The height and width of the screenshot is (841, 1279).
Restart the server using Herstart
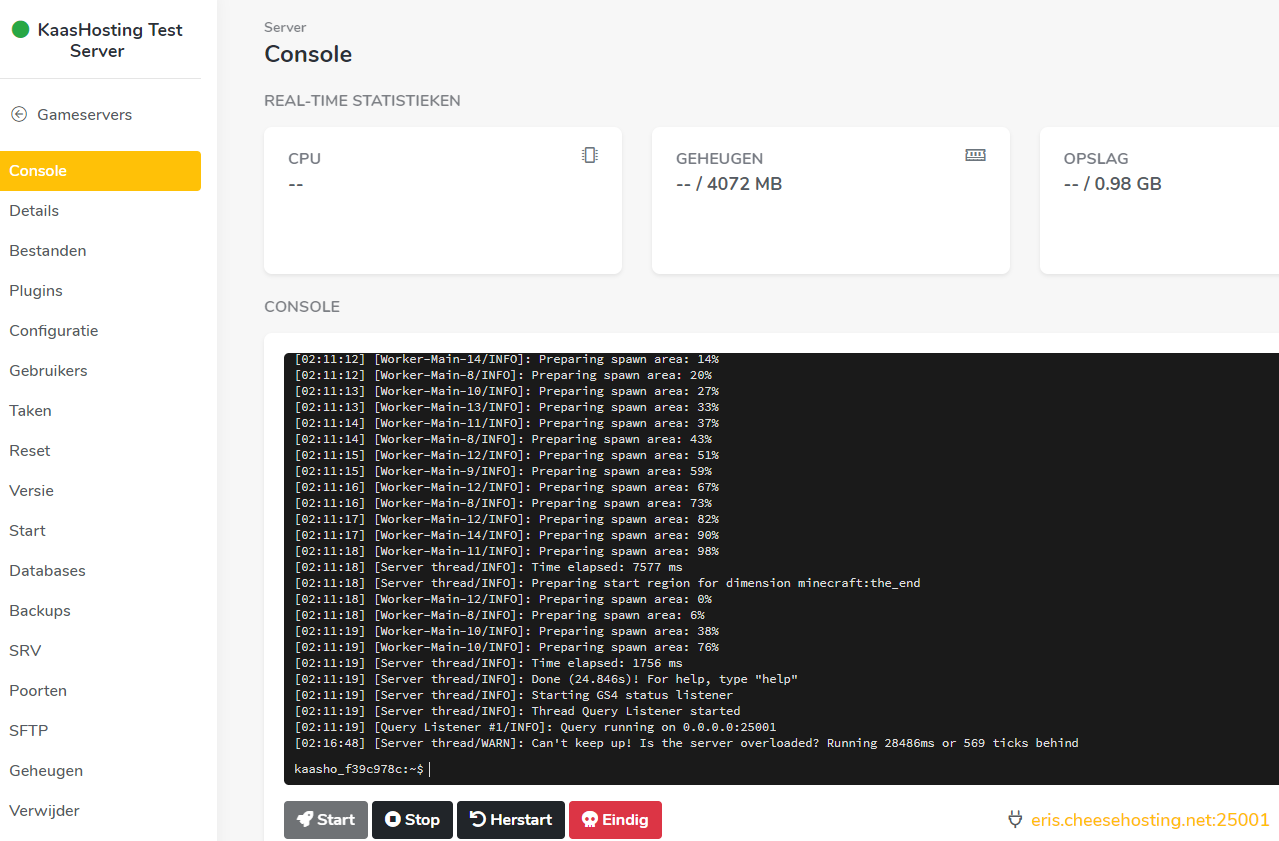[511, 820]
